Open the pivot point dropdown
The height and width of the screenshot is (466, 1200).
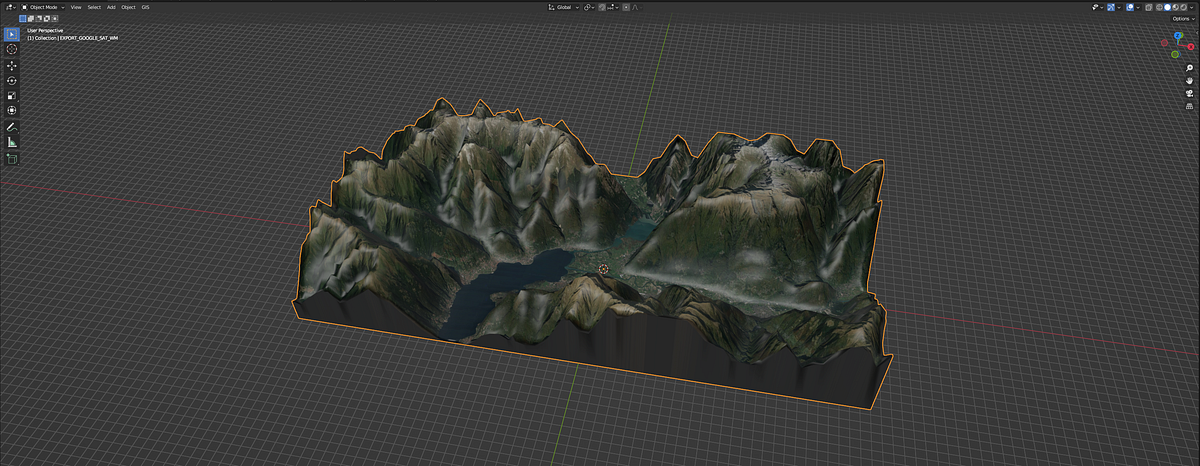coord(589,7)
